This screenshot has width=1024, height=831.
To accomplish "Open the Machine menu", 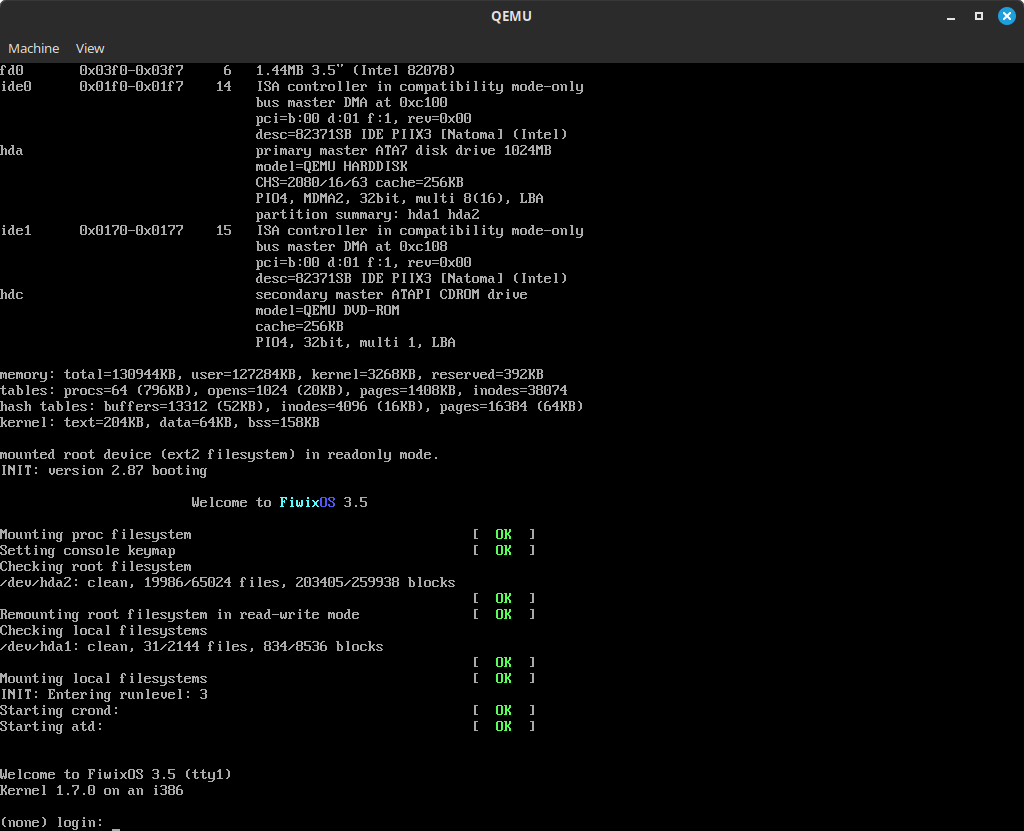I will pyautogui.click(x=34, y=48).
